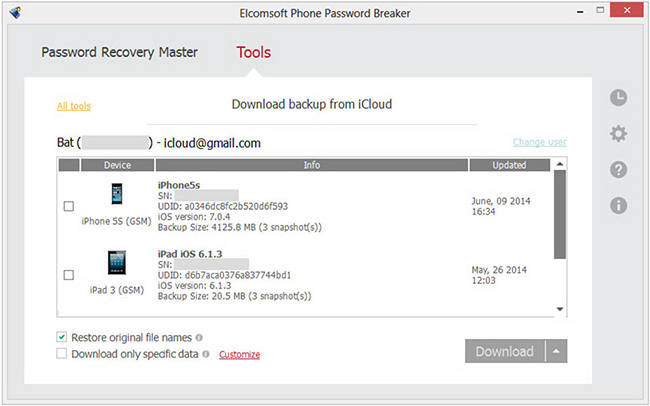The height and width of the screenshot is (406, 650).
Task: Open the history clock icon in sidebar
Action: [618, 97]
